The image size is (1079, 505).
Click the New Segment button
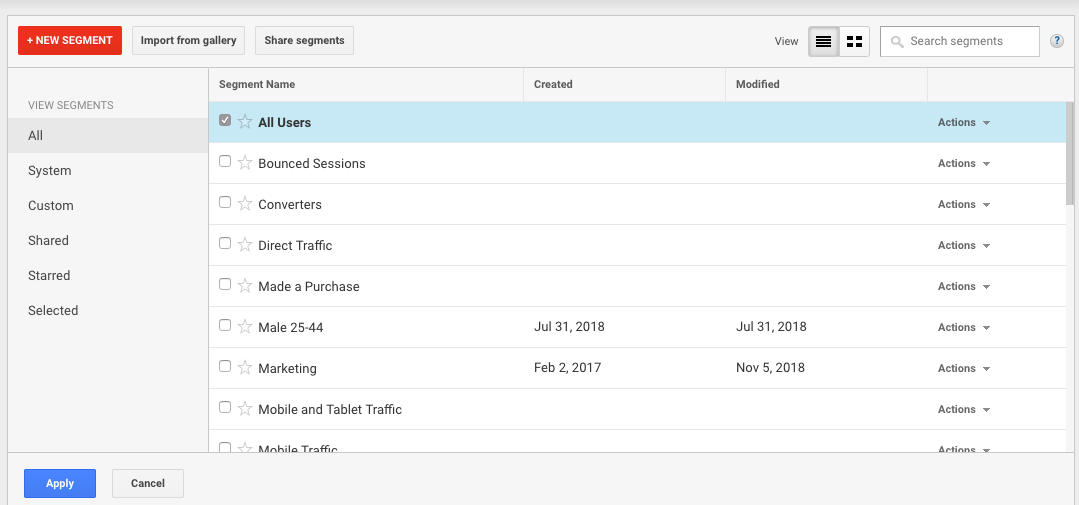tap(70, 40)
